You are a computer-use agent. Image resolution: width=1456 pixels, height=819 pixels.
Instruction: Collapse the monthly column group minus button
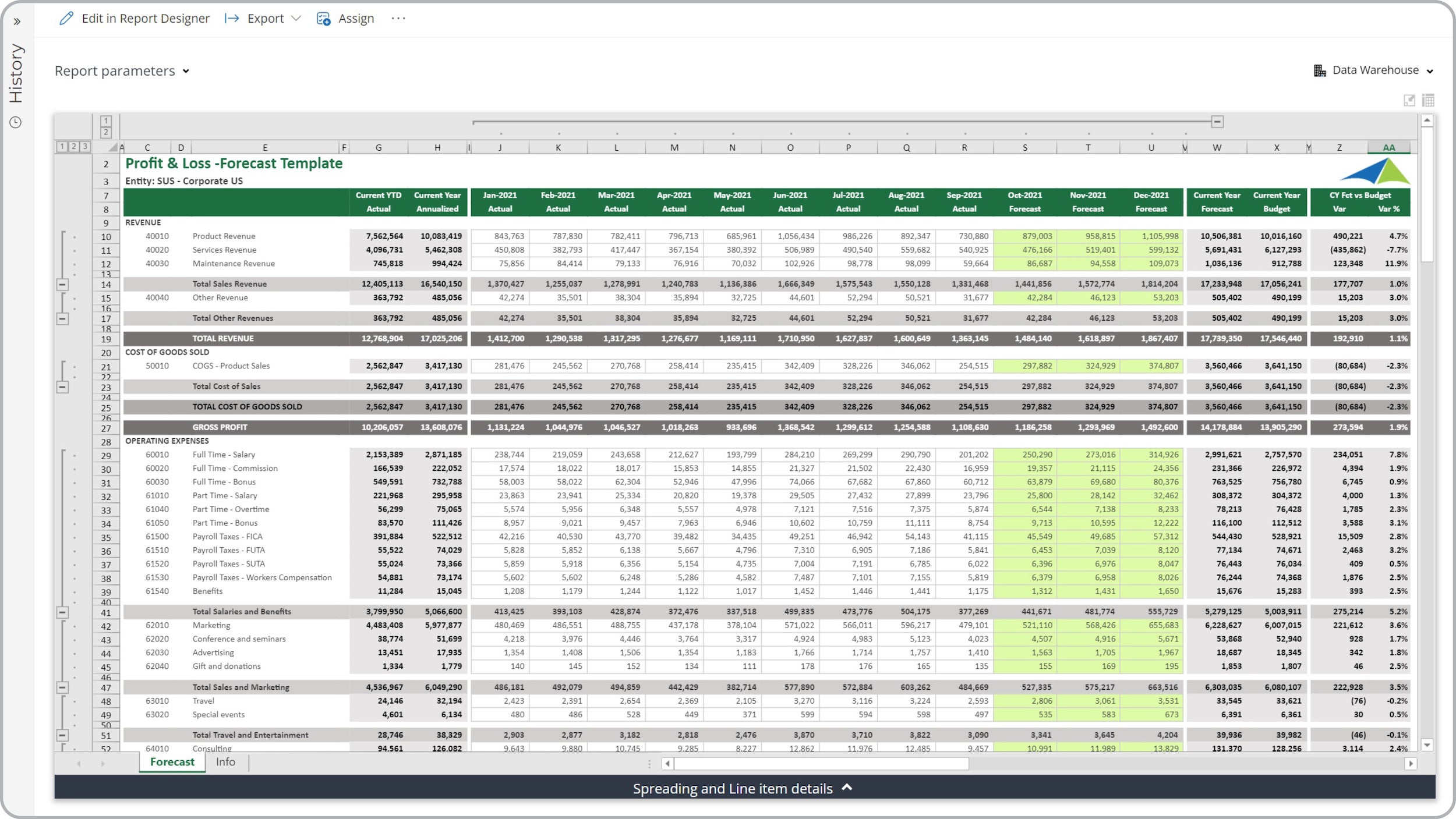tap(1217, 122)
